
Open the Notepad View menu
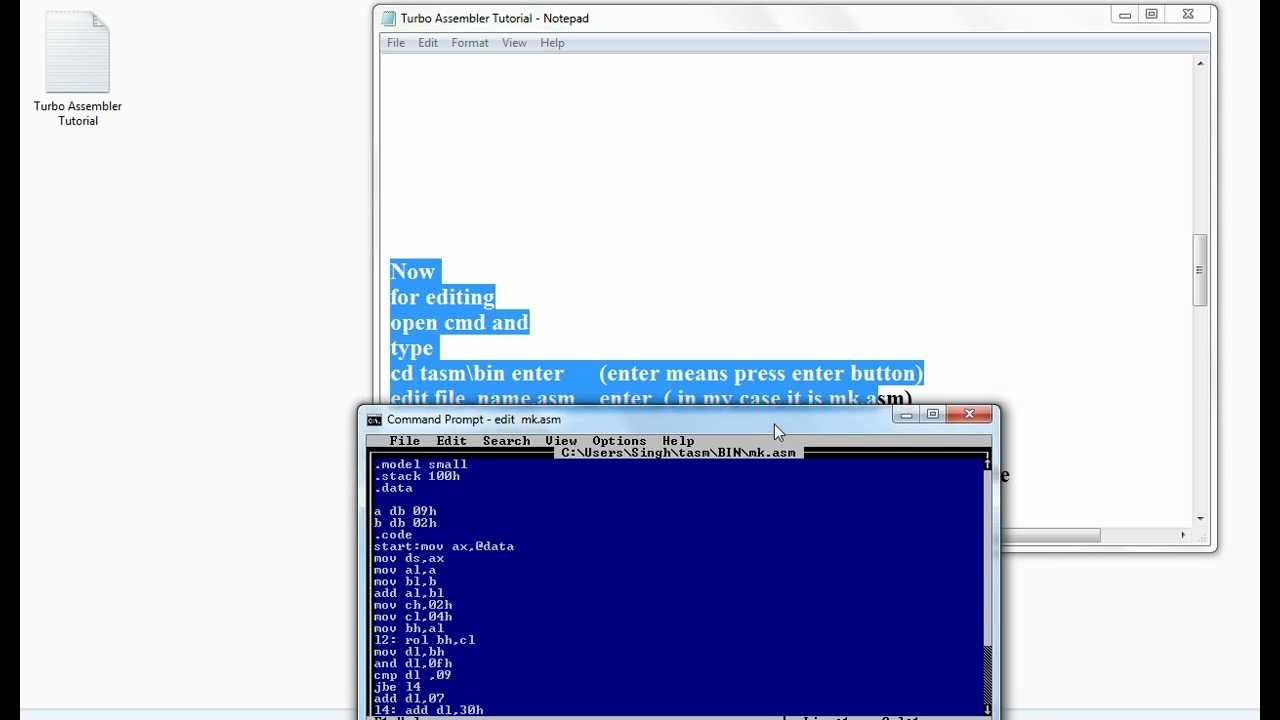pyautogui.click(x=514, y=43)
